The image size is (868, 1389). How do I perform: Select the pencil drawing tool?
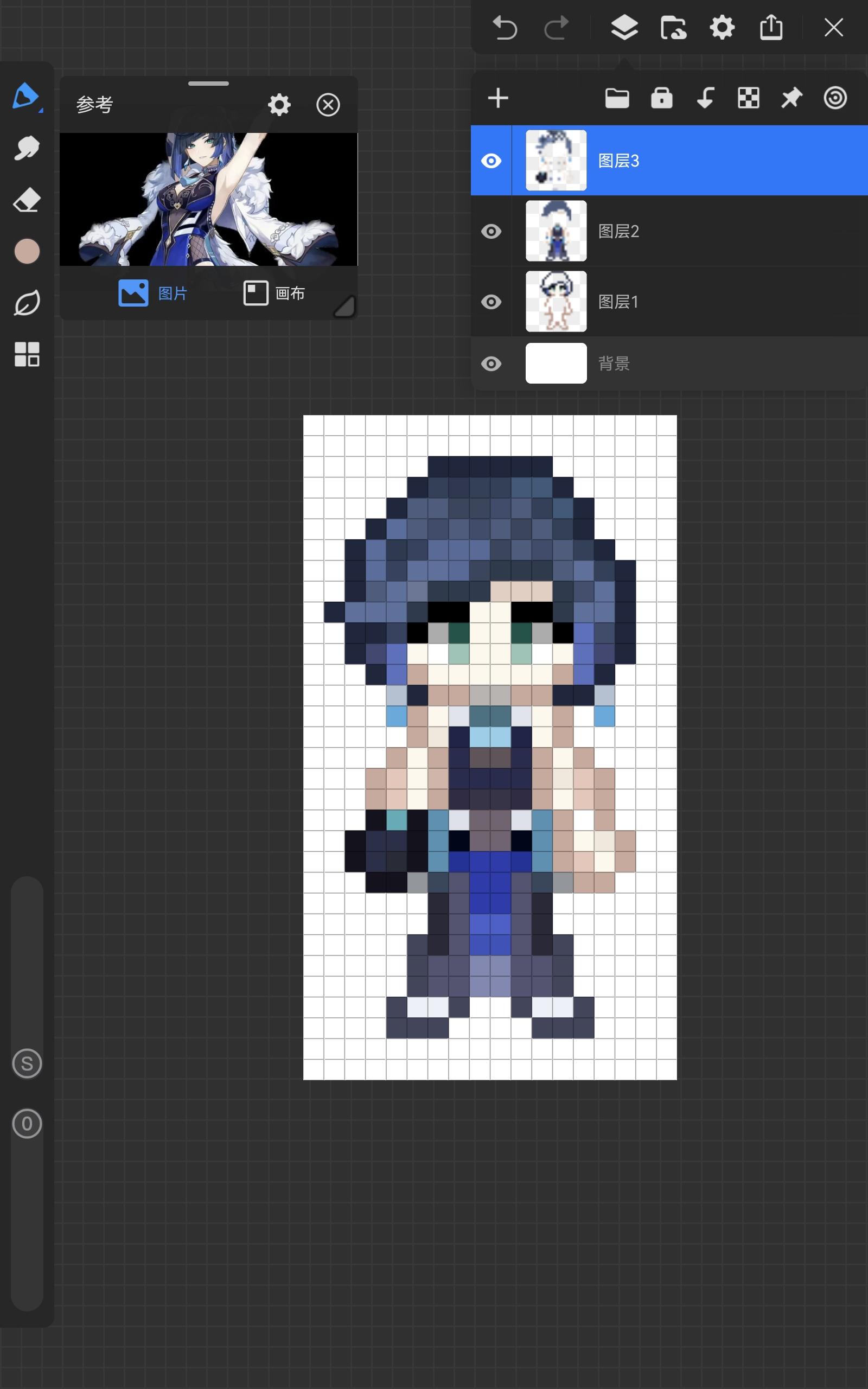(27, 96)
